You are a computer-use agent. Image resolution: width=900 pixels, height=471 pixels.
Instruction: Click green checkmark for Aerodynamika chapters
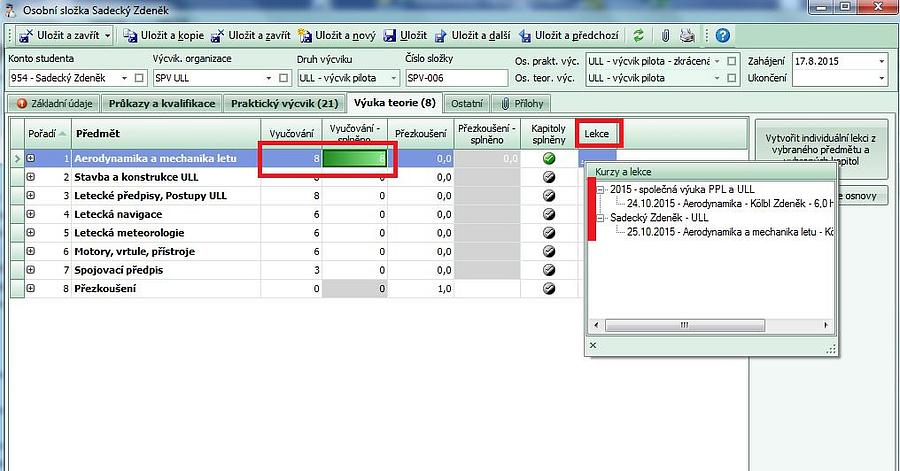pos(548,159)
